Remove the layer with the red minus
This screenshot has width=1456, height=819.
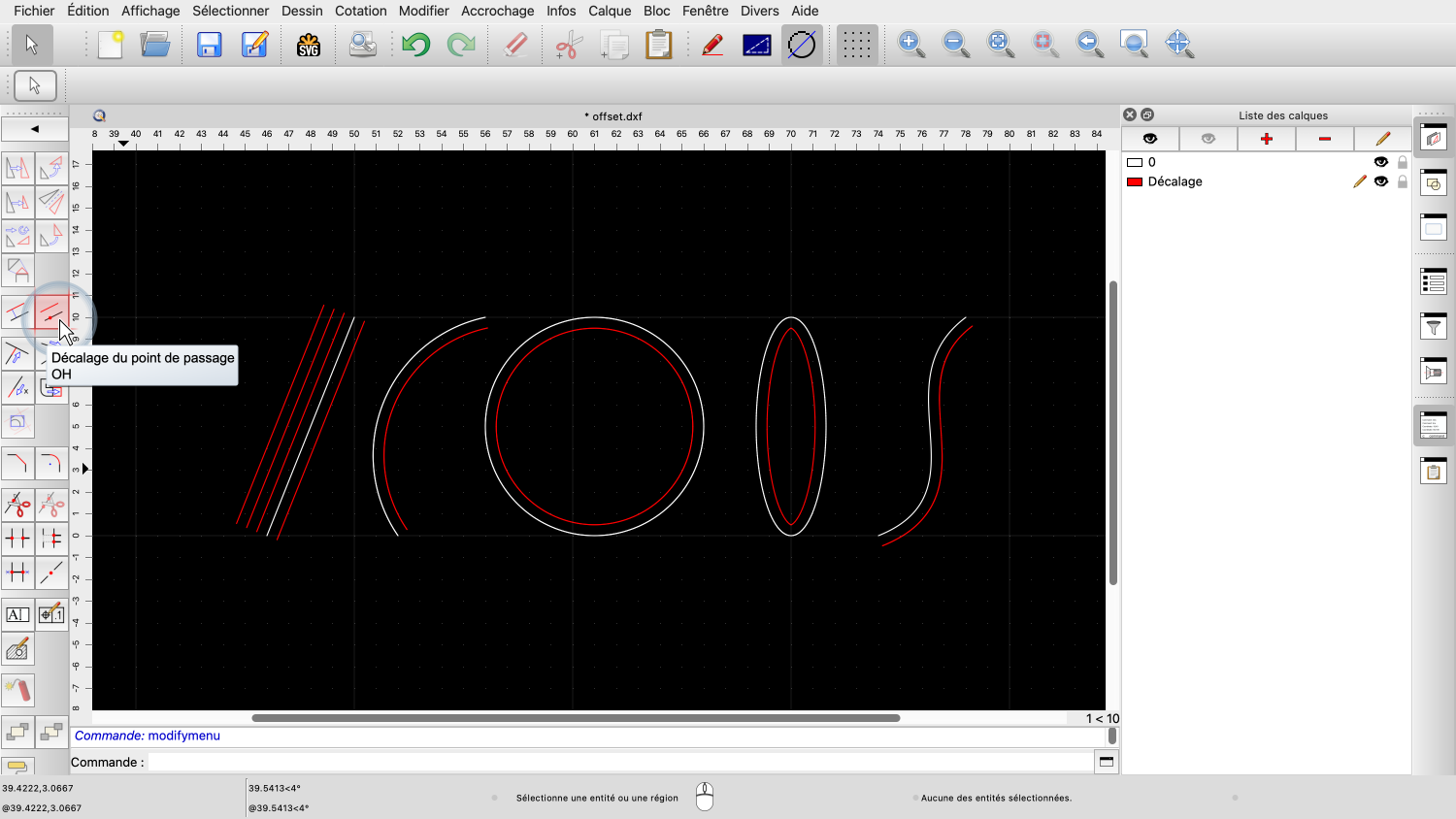[1325, 139]
